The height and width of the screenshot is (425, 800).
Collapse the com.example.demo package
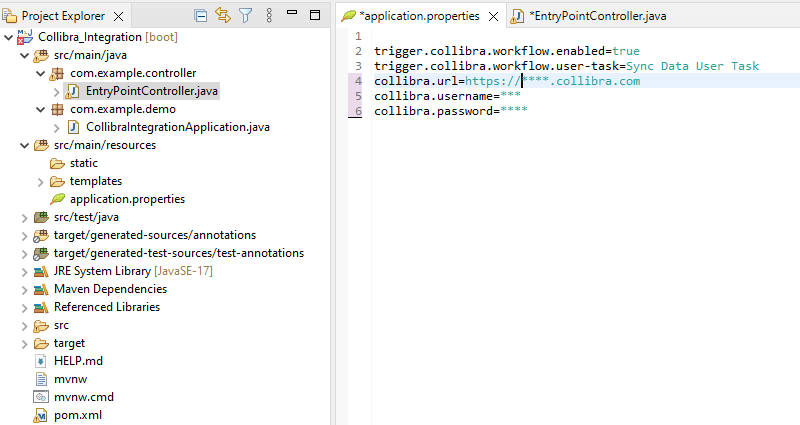click(41, 109)
